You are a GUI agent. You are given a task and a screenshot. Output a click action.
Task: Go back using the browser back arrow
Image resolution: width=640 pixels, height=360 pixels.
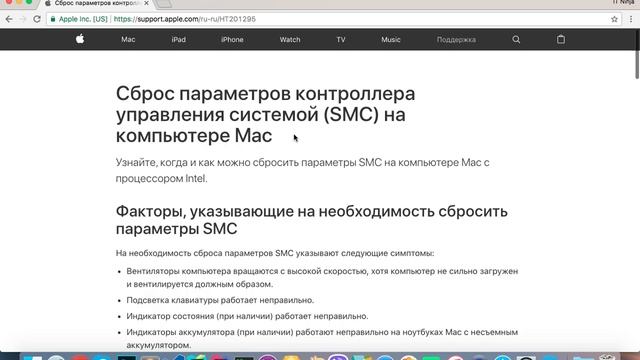[9, 19]
